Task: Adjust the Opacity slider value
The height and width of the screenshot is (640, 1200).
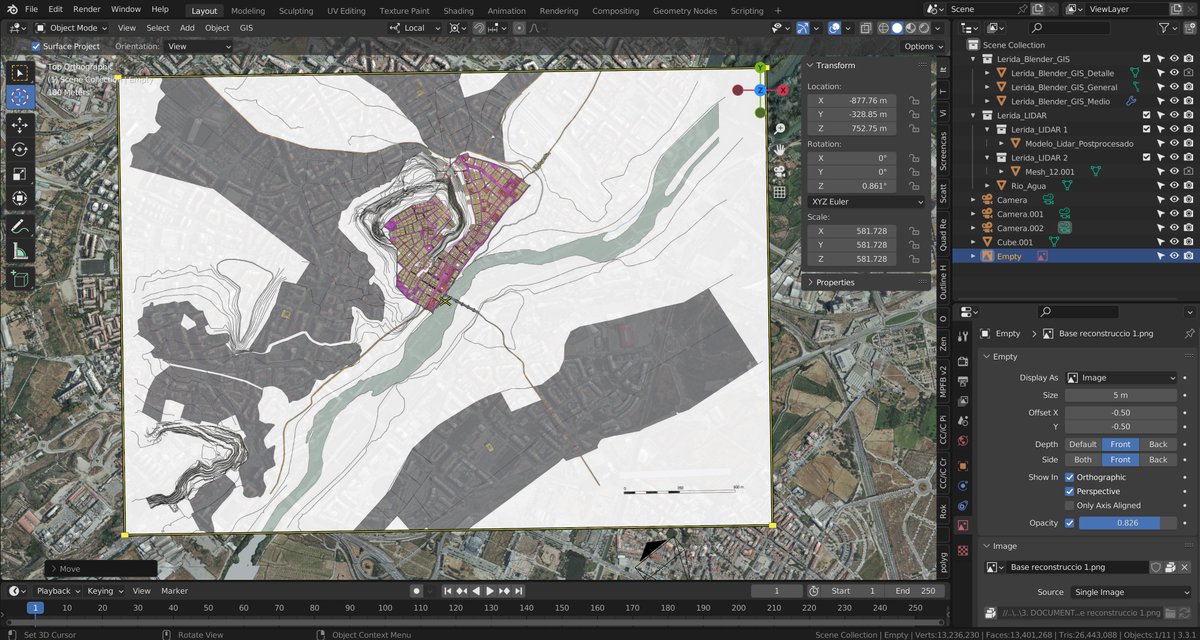Action: pos(1127,523)
